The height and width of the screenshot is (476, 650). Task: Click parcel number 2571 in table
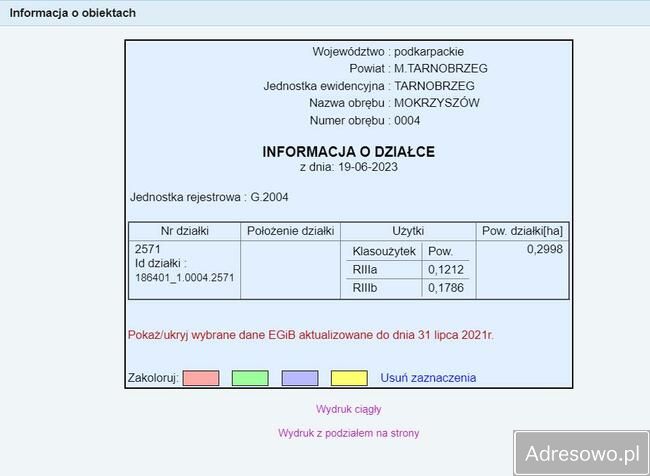147,249
